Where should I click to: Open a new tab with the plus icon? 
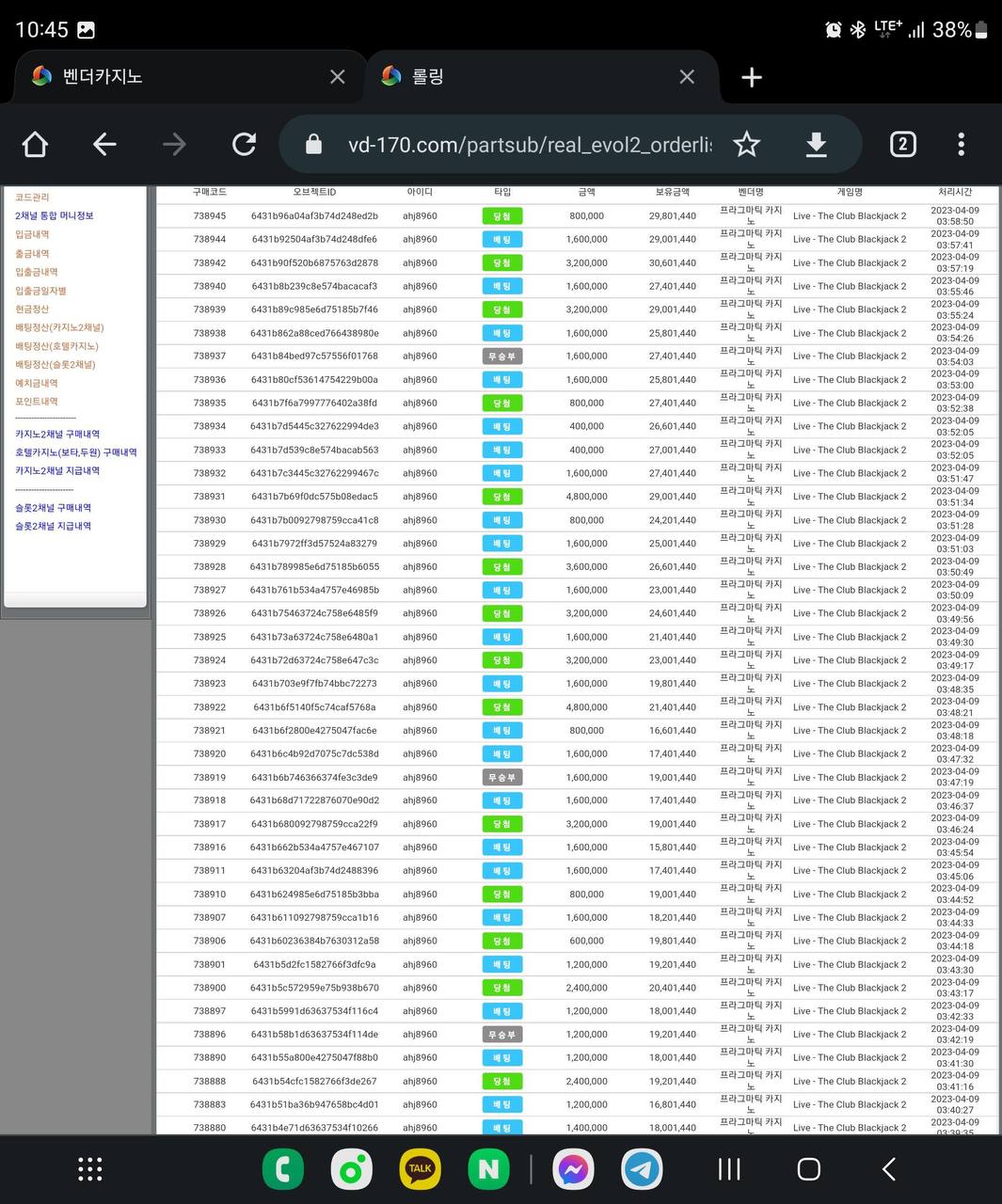pyautogui.click(x=751, y=77)
